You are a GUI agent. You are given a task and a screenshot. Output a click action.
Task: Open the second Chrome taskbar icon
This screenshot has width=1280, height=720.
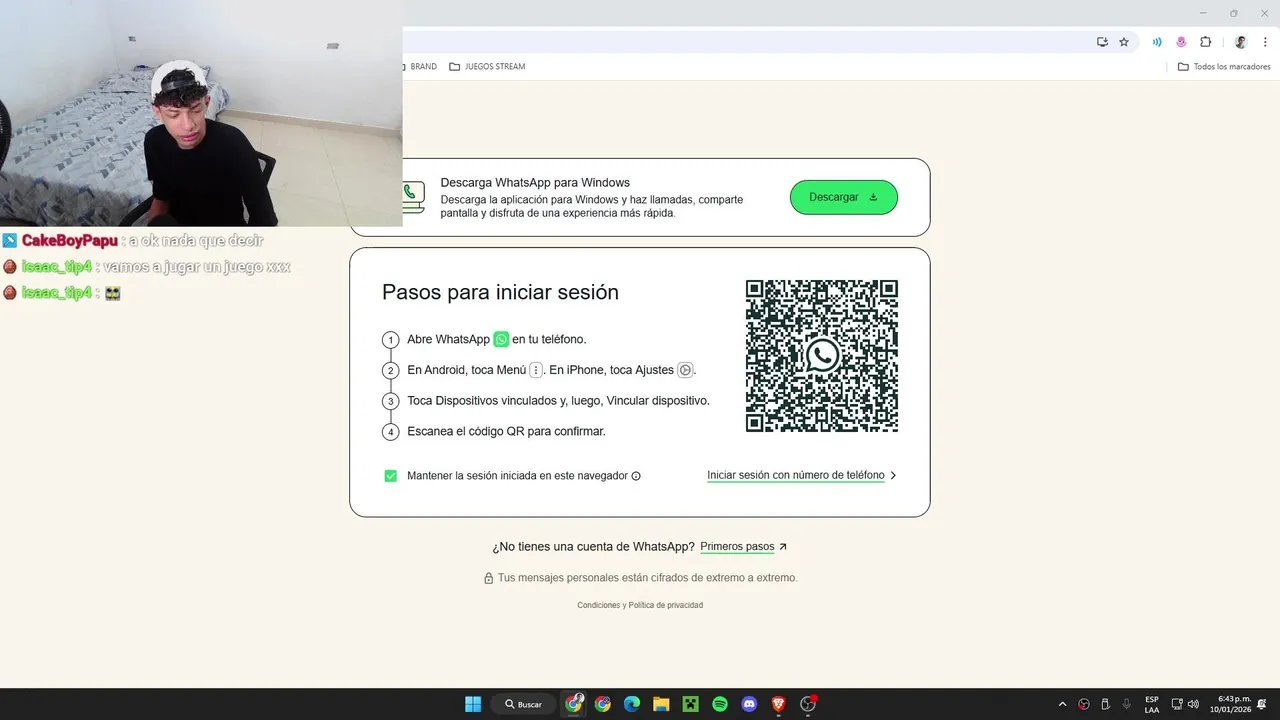click(x=603, y=704)
